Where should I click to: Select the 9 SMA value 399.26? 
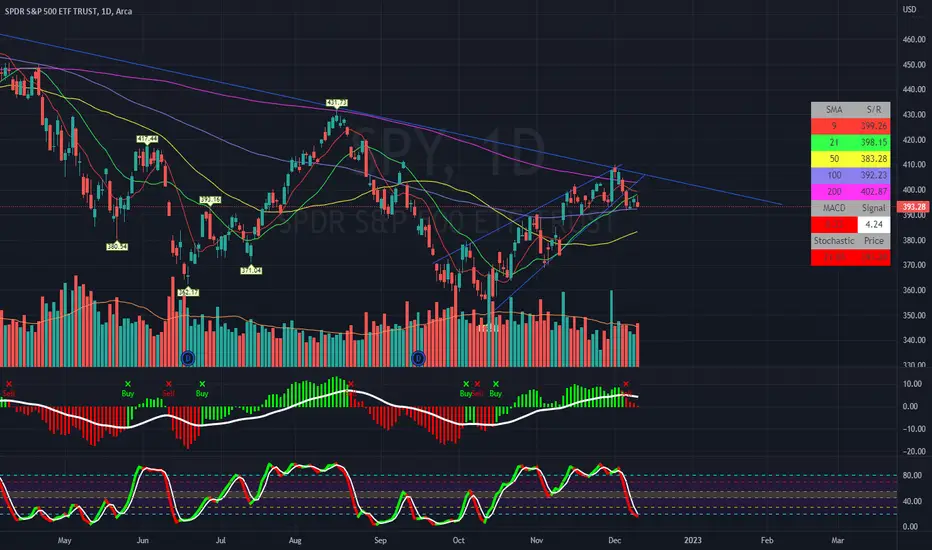[874, 126]
